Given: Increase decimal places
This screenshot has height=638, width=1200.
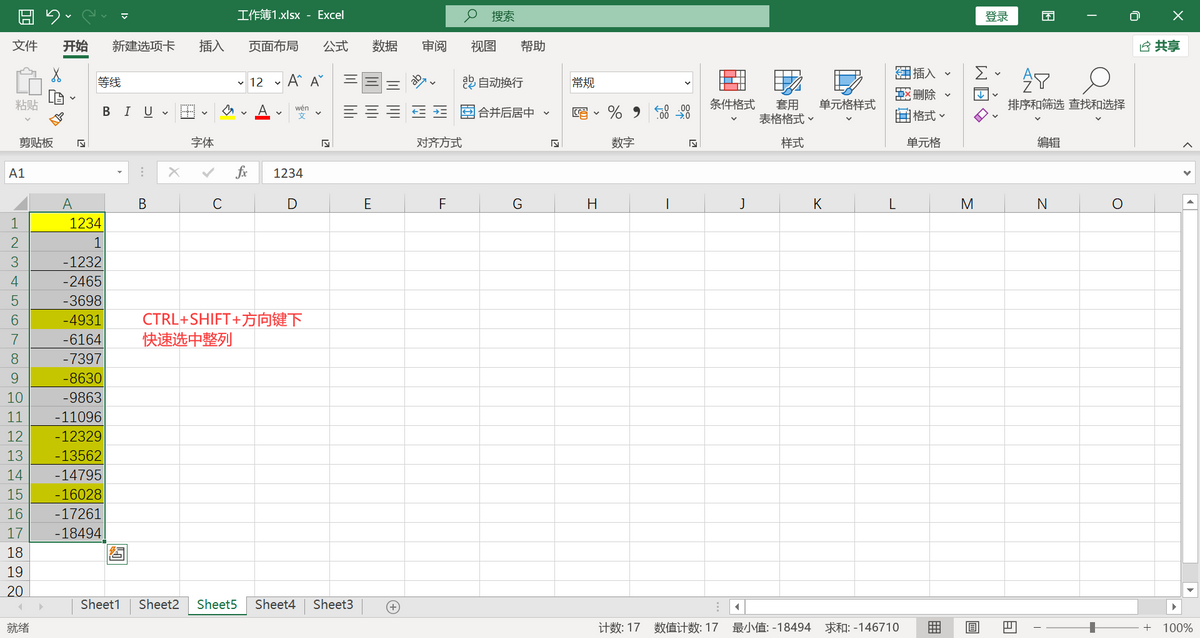Looking at the screenshot, I should click(662, 112).
